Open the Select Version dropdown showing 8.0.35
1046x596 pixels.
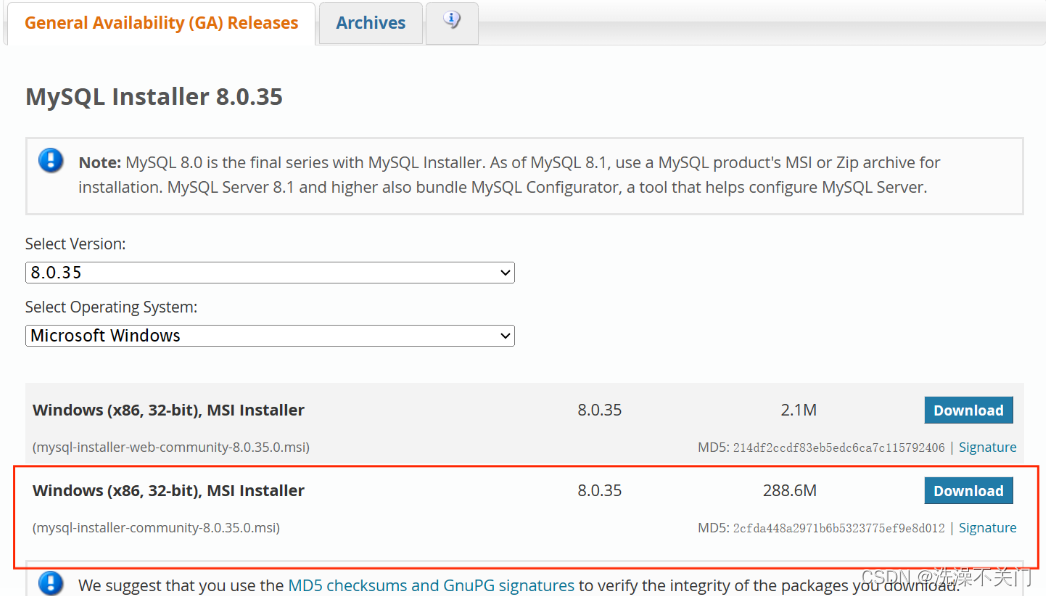[270, 272]
